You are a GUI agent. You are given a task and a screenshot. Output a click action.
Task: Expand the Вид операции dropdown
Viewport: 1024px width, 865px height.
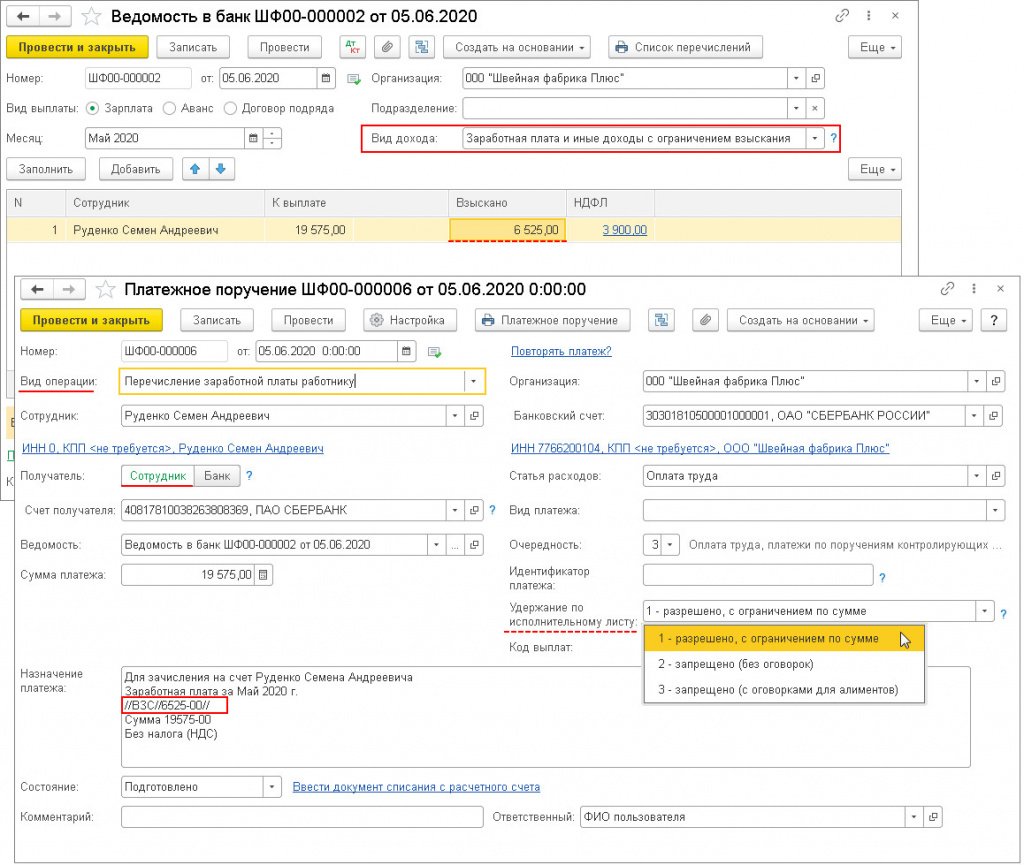[472, 381]
